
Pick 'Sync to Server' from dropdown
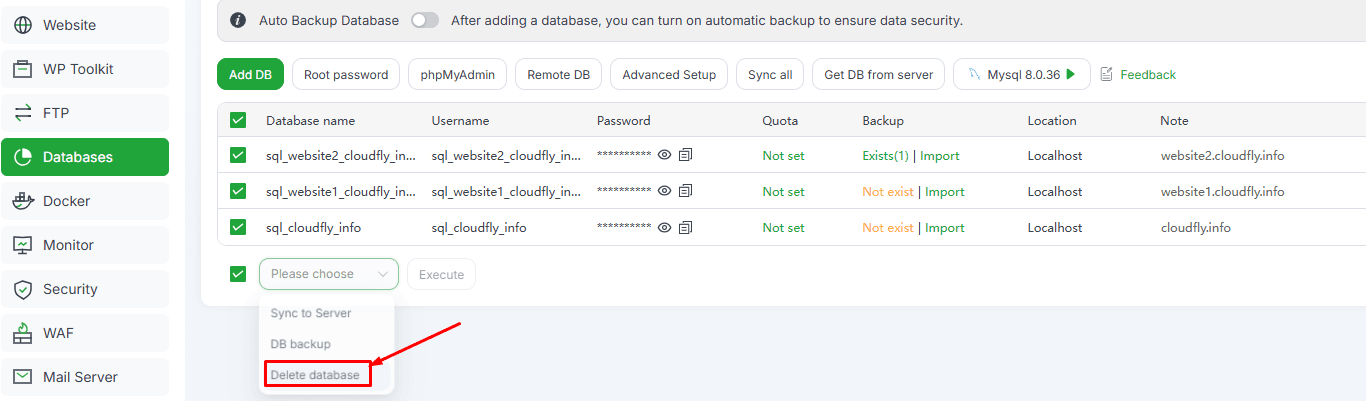click(x=310, y=313)
